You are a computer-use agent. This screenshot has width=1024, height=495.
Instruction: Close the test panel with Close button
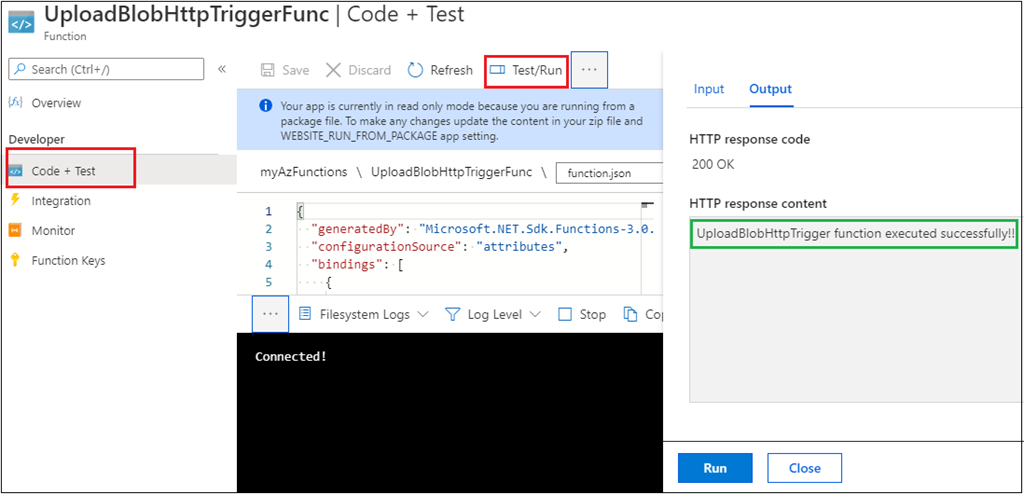pos(804,468)
